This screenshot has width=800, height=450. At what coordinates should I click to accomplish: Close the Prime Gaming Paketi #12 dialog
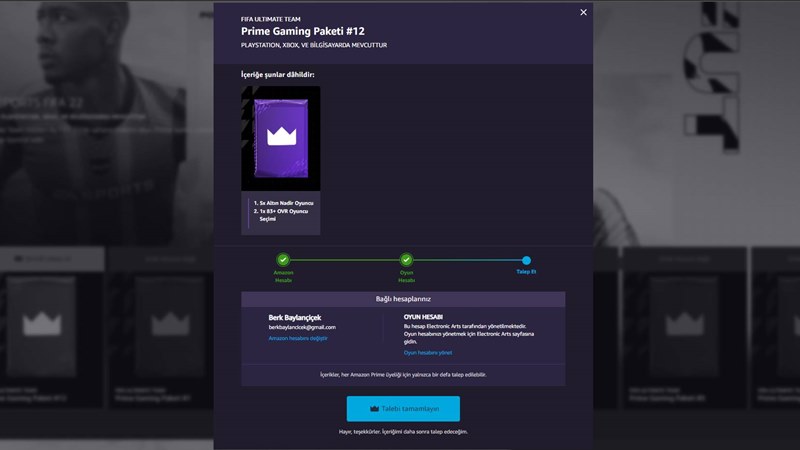click(x=583, y=12)
